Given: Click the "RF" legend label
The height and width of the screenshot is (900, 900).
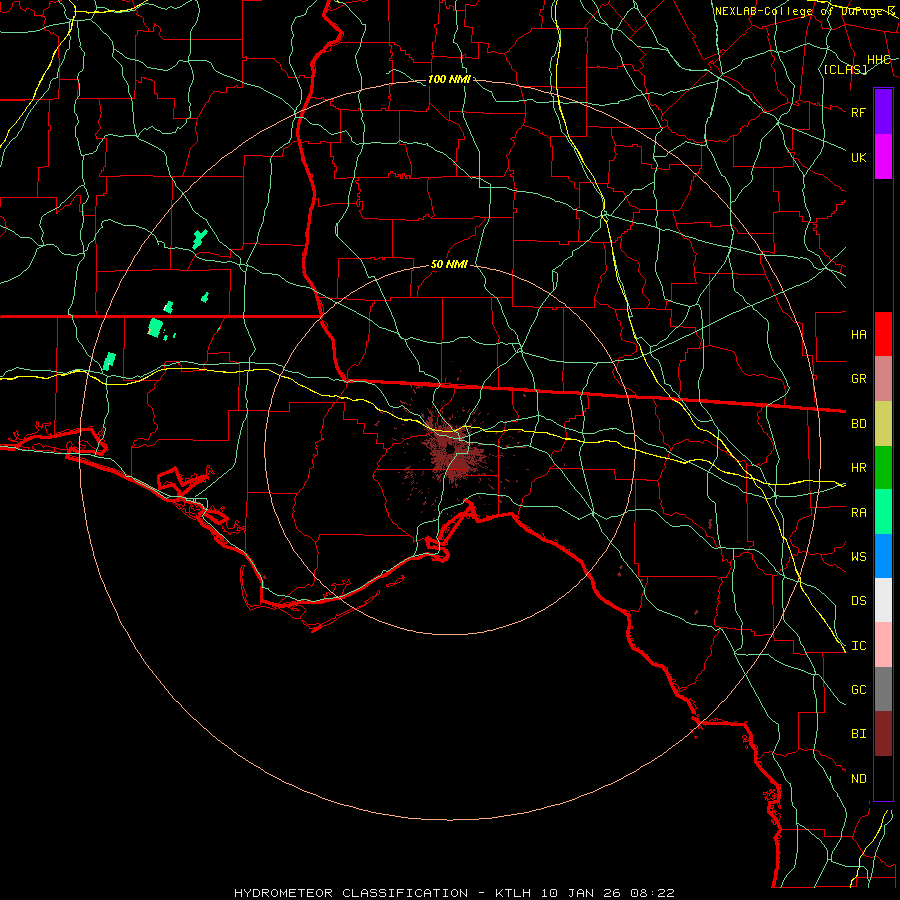Looking at the screenshot, I should click(859, 112).
